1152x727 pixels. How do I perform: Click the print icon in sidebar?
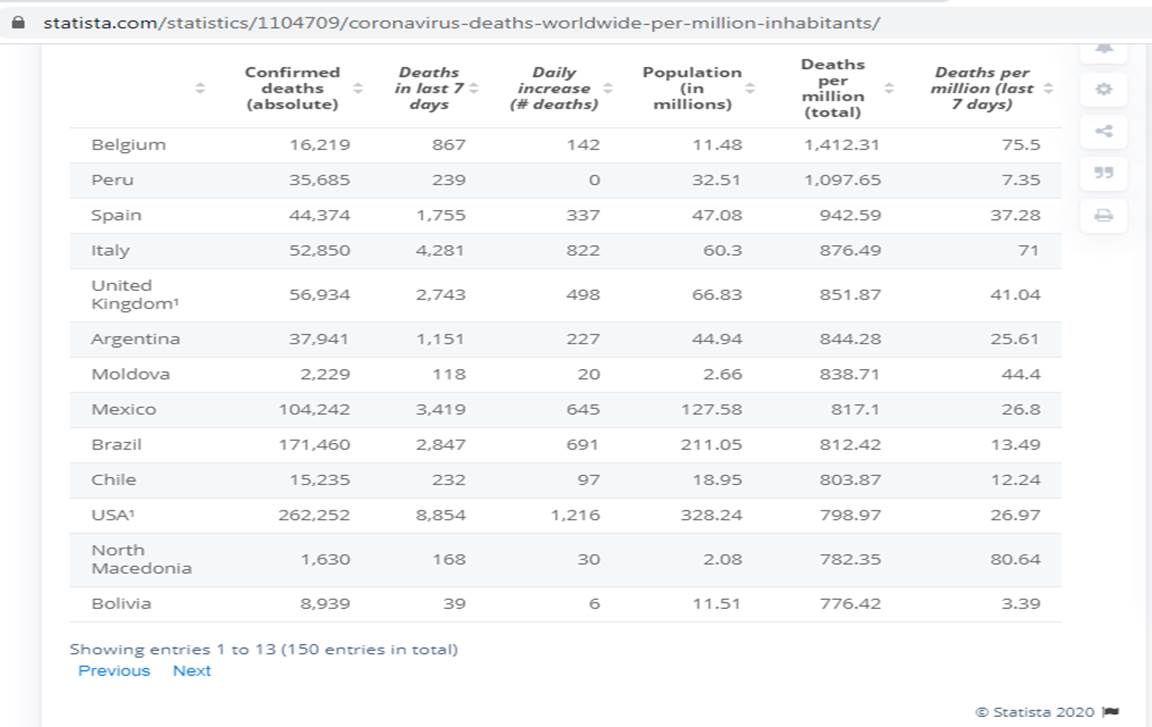point(1104,215)
